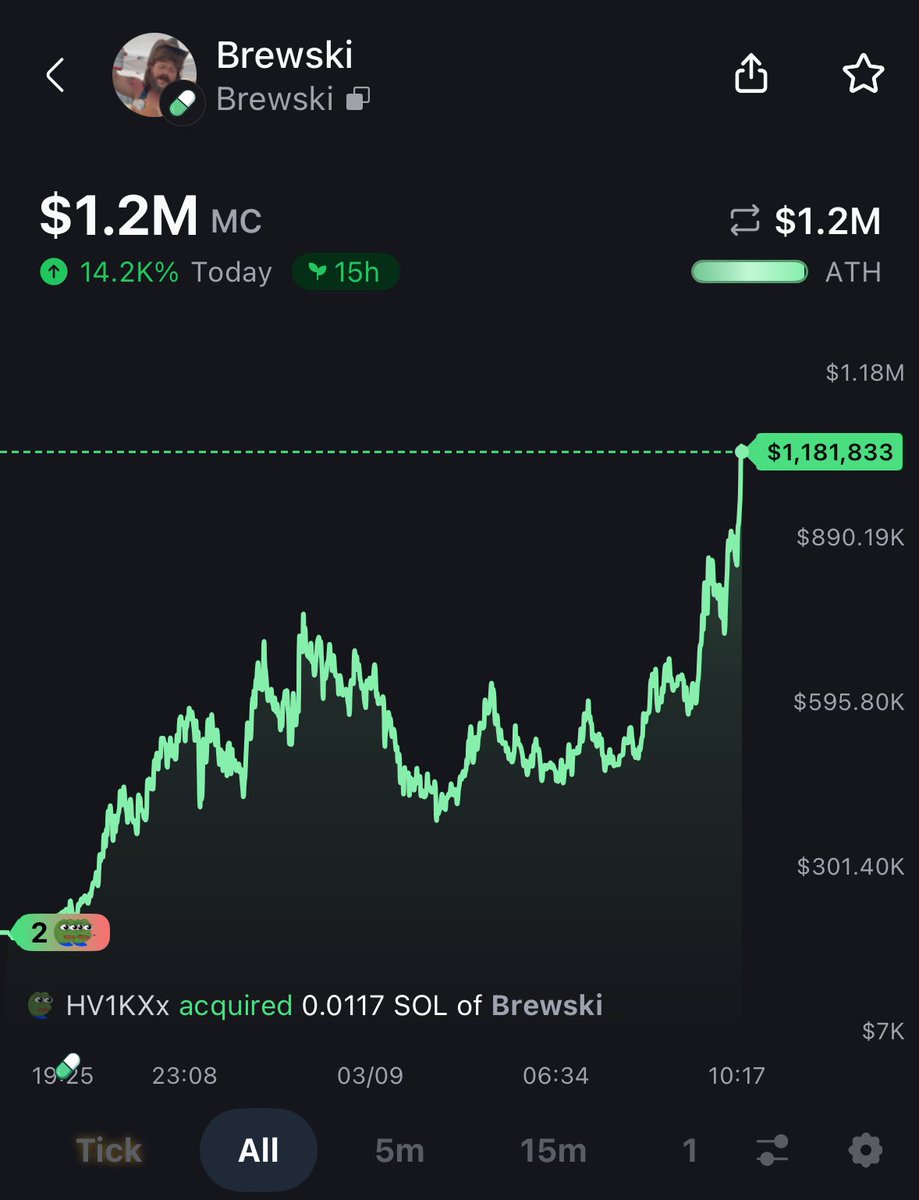Viewport: 919px width, 1200px height.
Task: Tap the pill launch marker on the time axis
Action: coord(68,1065)
